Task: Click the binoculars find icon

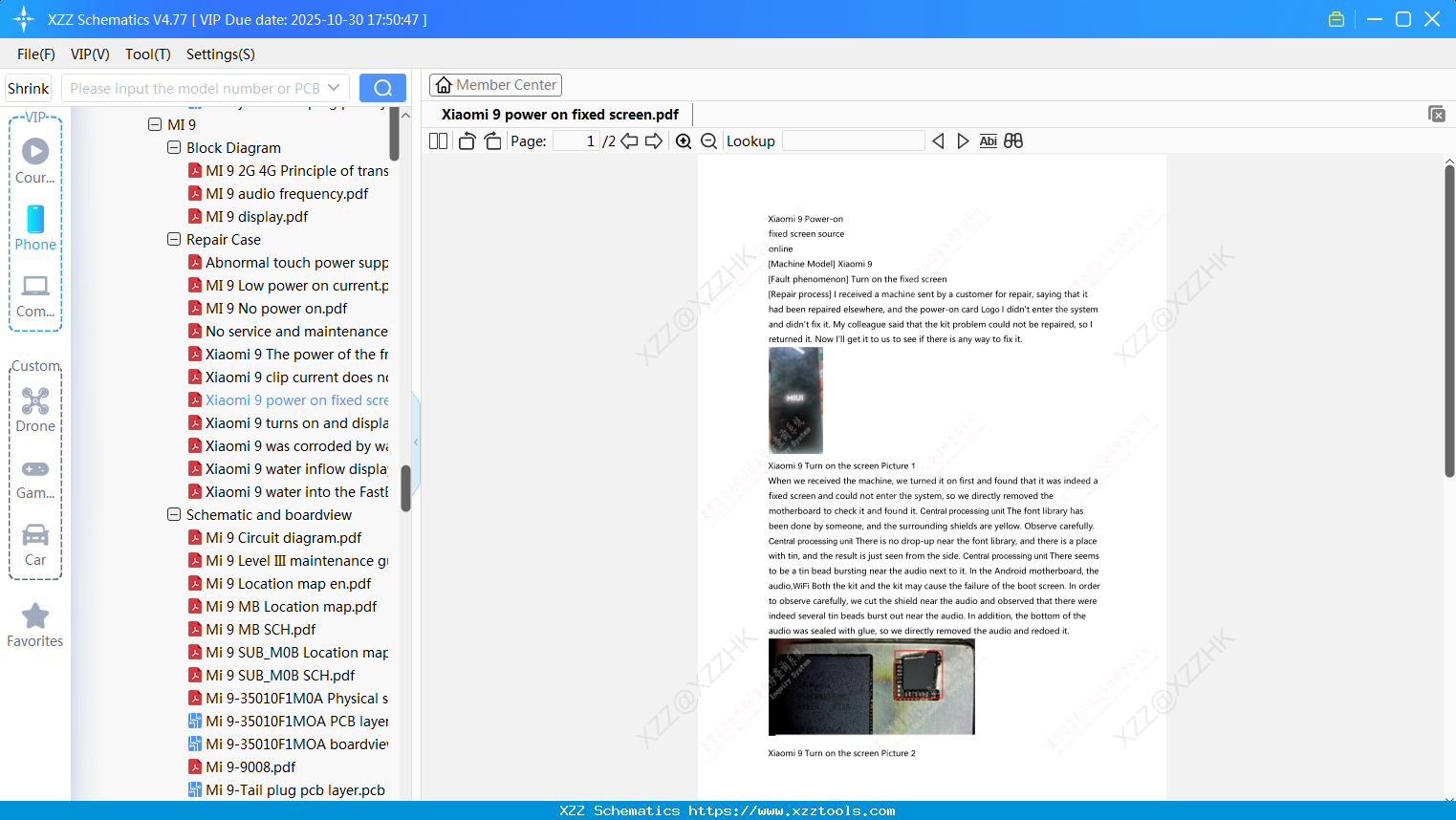Action: 1013,141
